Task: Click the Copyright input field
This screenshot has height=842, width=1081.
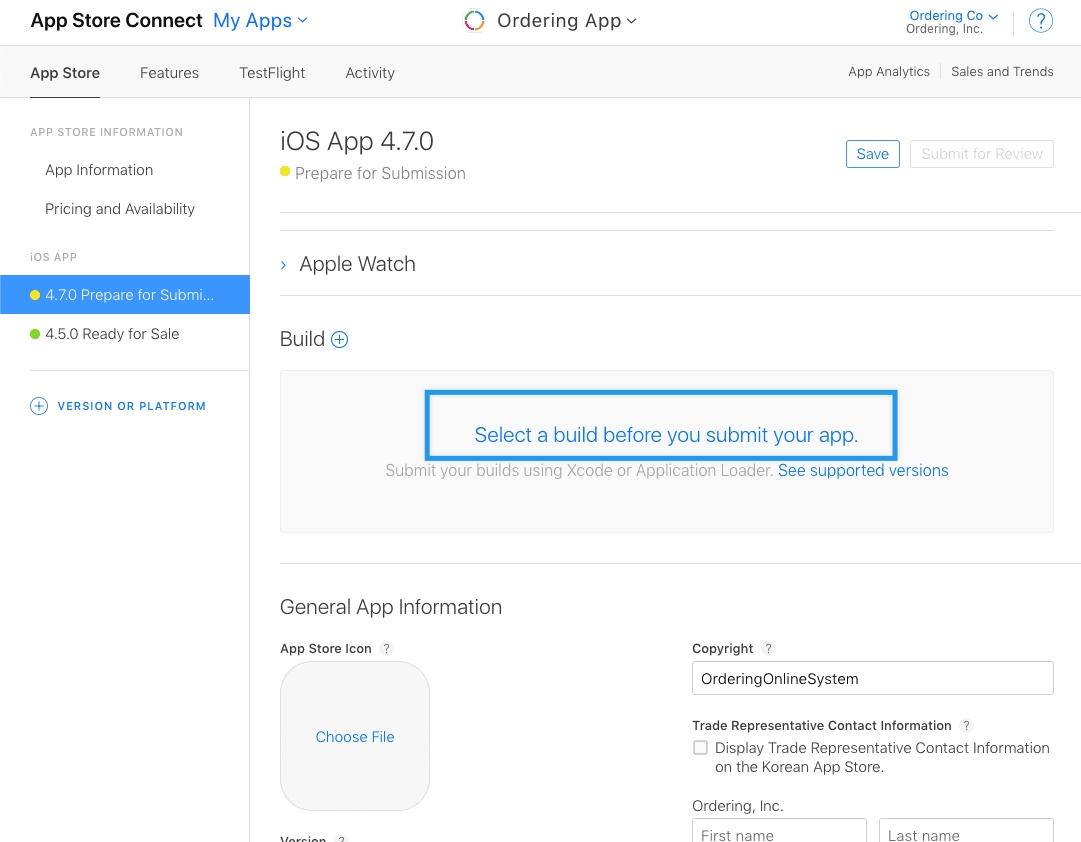Action: tap(872, 678)
